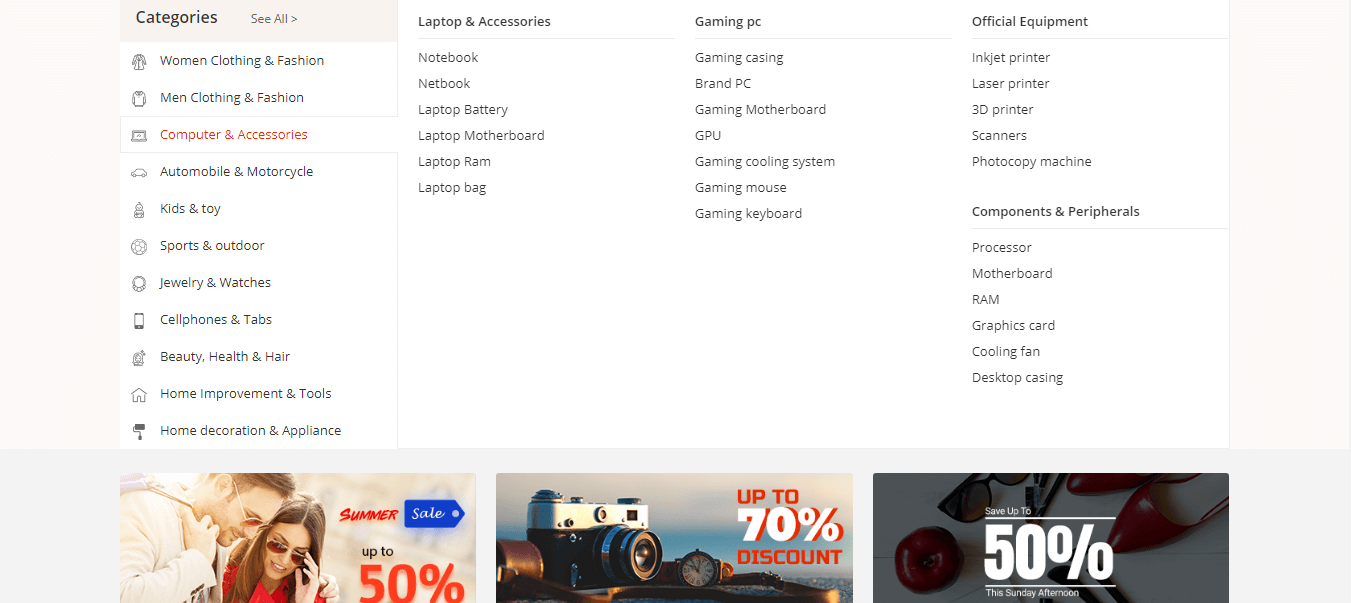Click the Cellphones & Tabs phone icon
The height and width of the screenshot is (603, 1351).
pos(139,321)
